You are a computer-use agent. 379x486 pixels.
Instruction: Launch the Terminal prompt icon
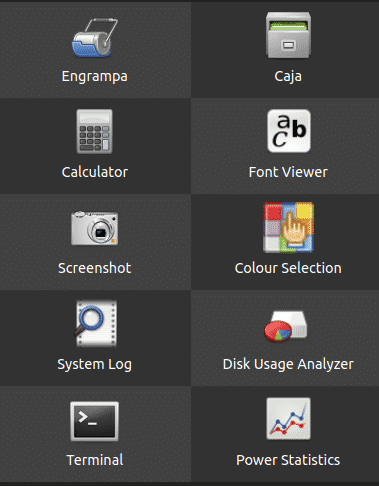click(95, 421)
